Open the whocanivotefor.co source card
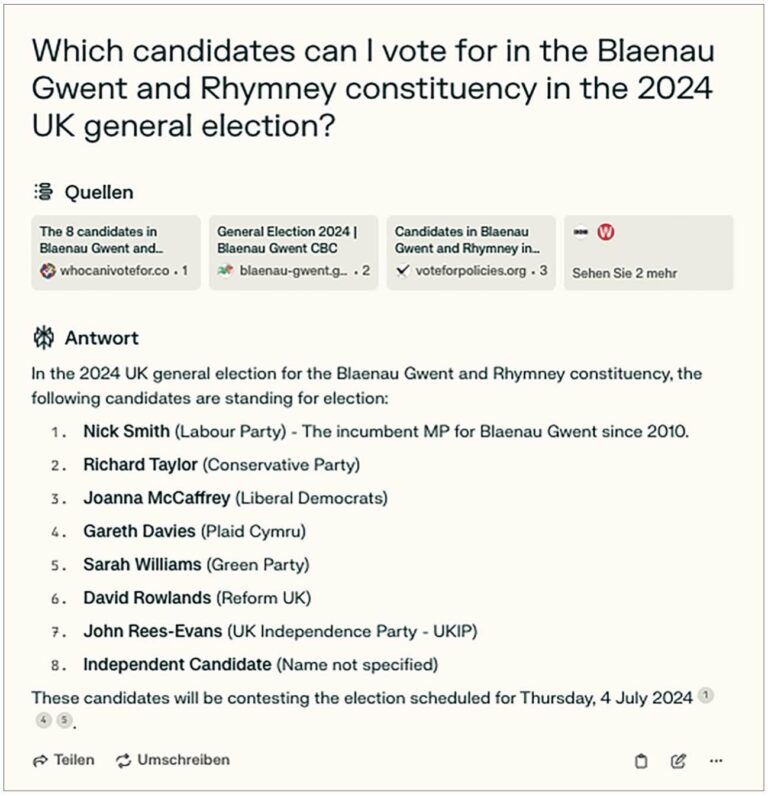This screenshot has height=796, width=768. tap(116, 252)
